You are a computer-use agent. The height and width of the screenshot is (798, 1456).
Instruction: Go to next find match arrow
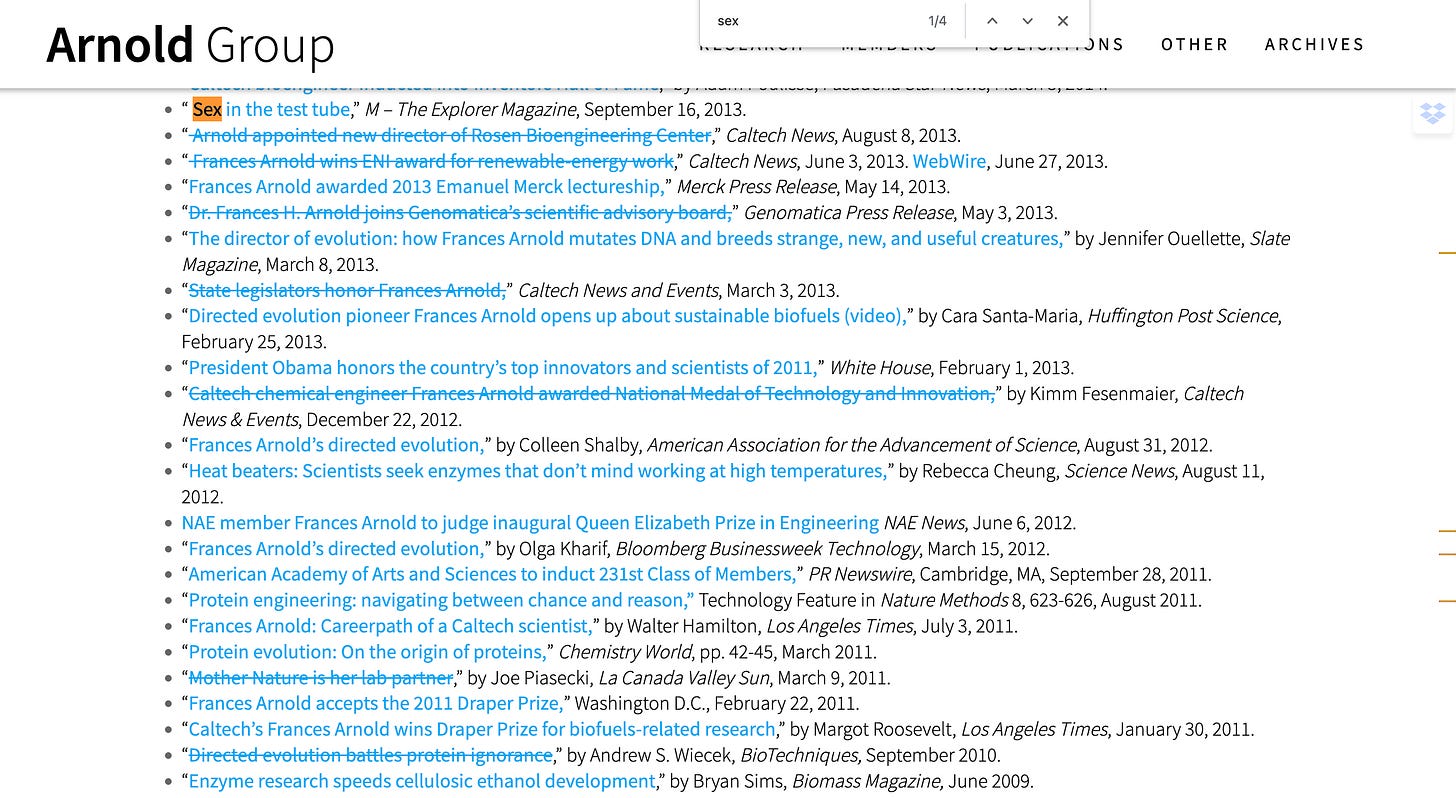click(x=1027, y=21)
